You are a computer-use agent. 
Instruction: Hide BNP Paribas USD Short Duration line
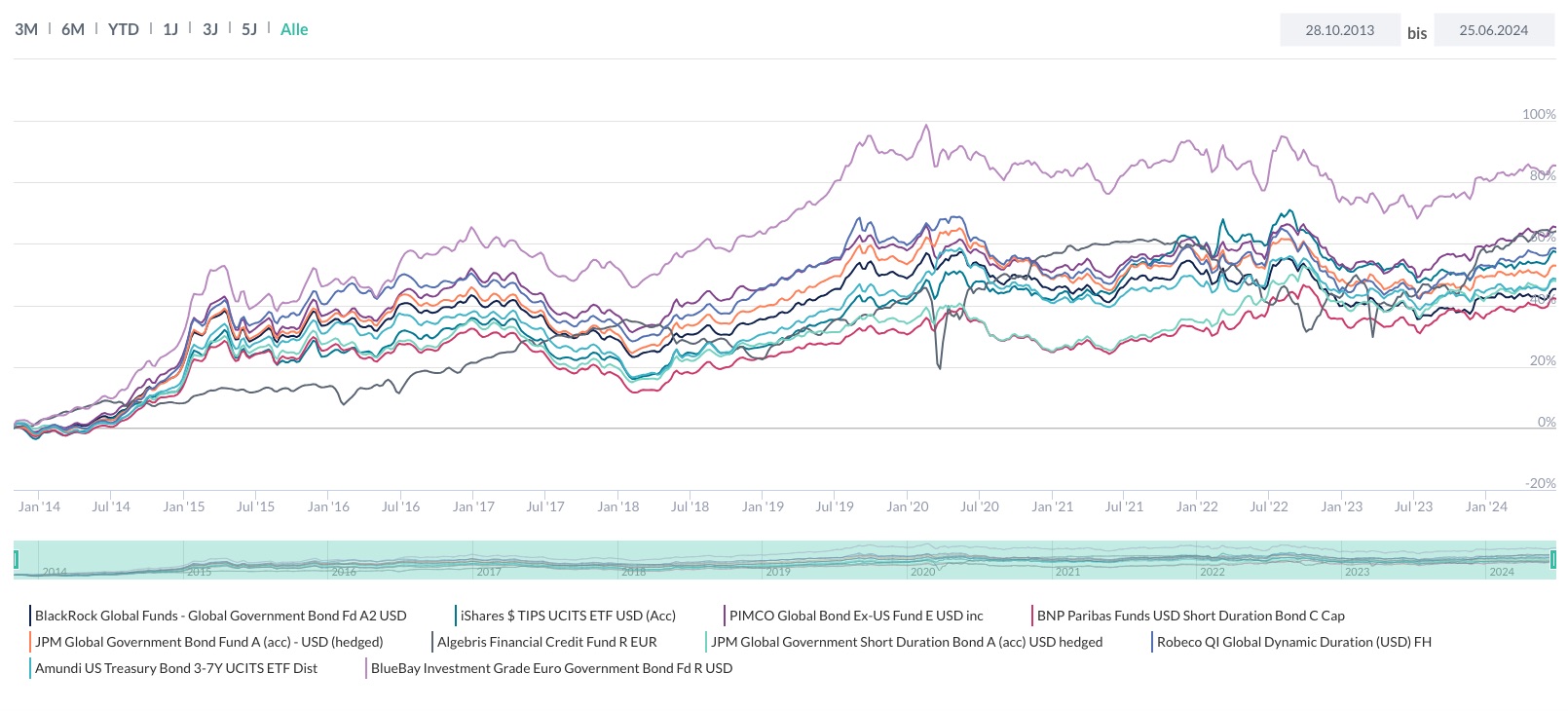tap(1190, 616)
